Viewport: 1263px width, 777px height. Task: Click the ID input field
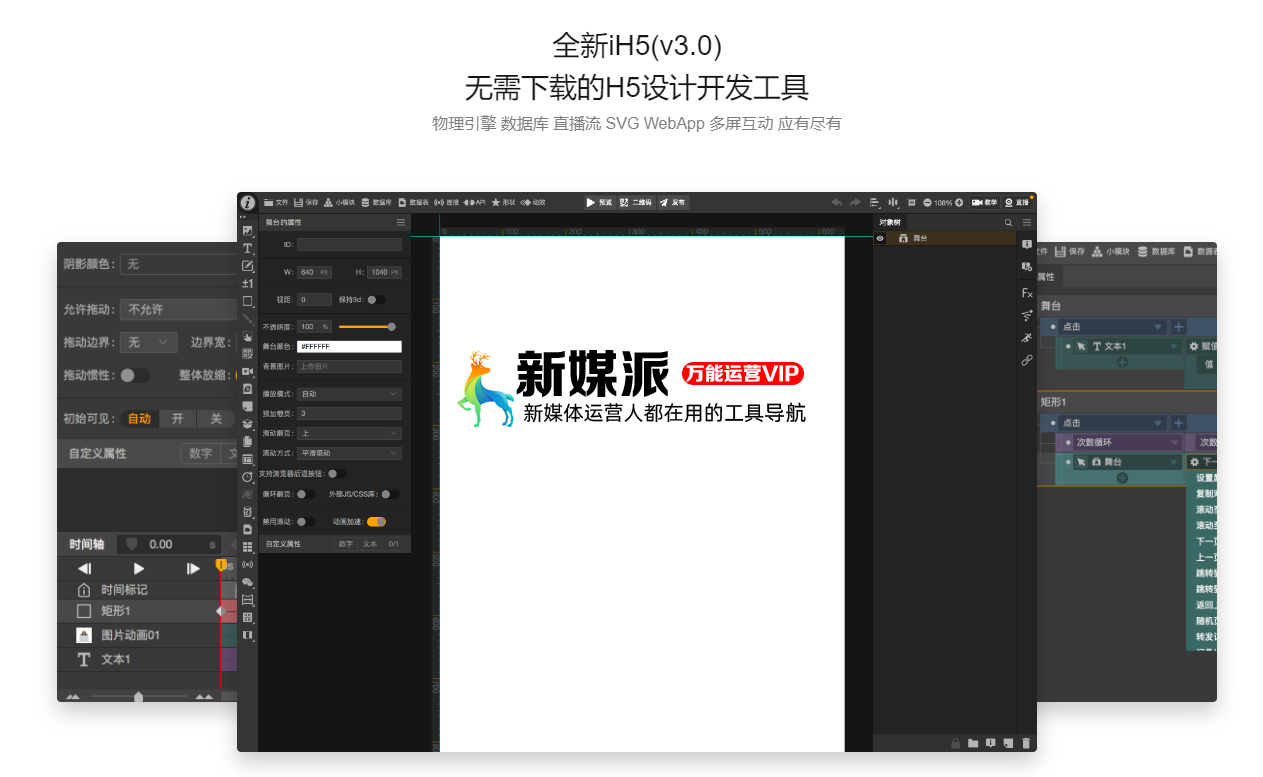point(349,244)
